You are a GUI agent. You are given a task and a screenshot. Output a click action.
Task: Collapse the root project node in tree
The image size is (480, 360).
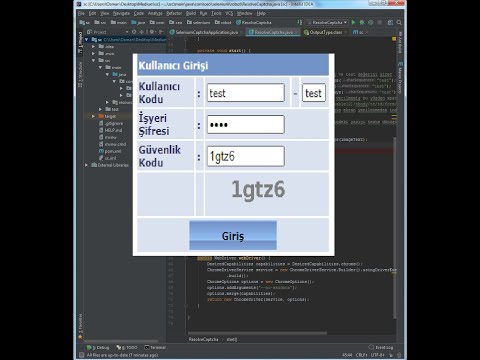pos(87,39)
